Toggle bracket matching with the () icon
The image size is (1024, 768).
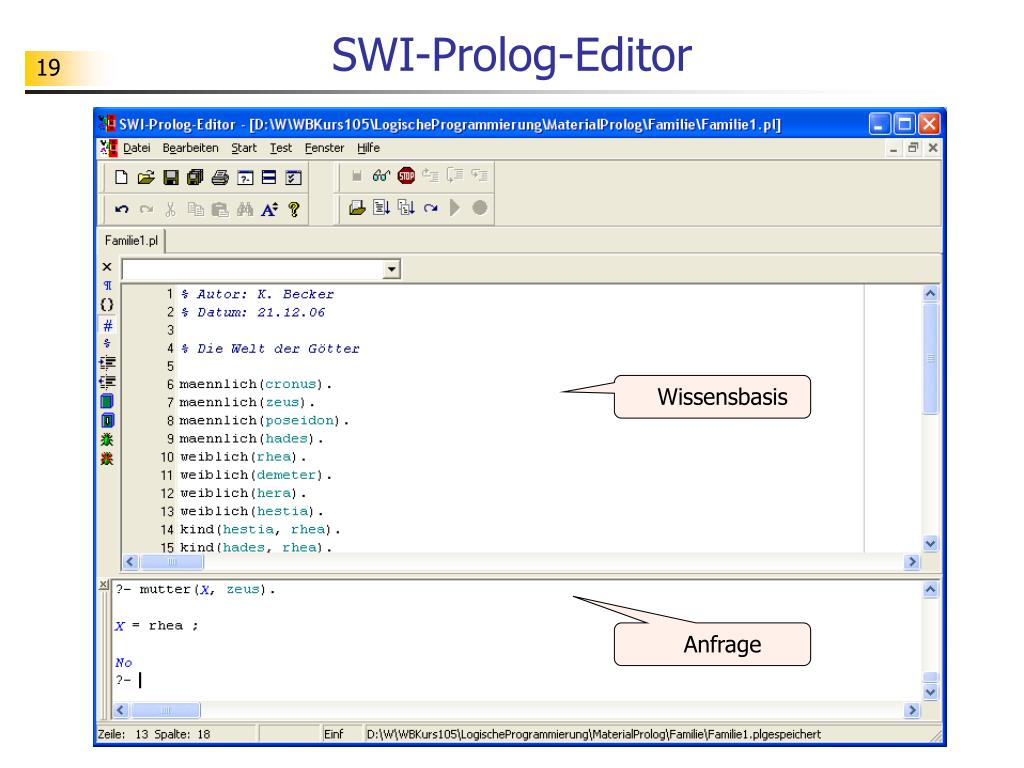pyautogui.click(x=107, y=304)
